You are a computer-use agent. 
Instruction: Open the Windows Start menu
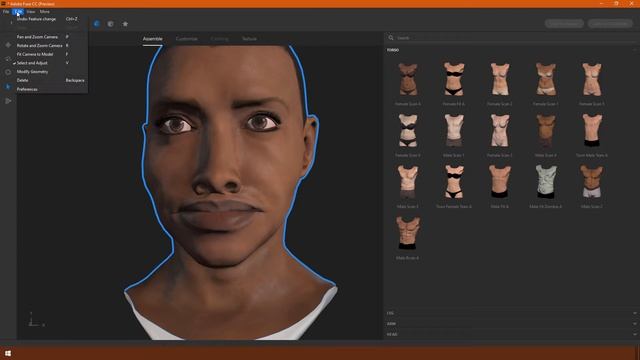[x=8, y=353]
